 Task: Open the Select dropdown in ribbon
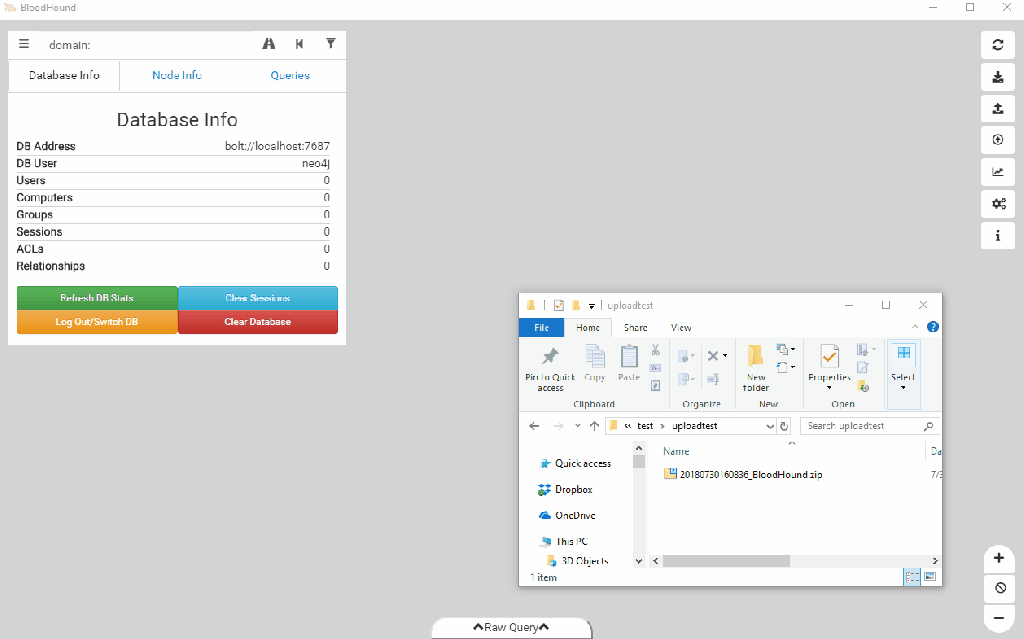pos(903,374)
